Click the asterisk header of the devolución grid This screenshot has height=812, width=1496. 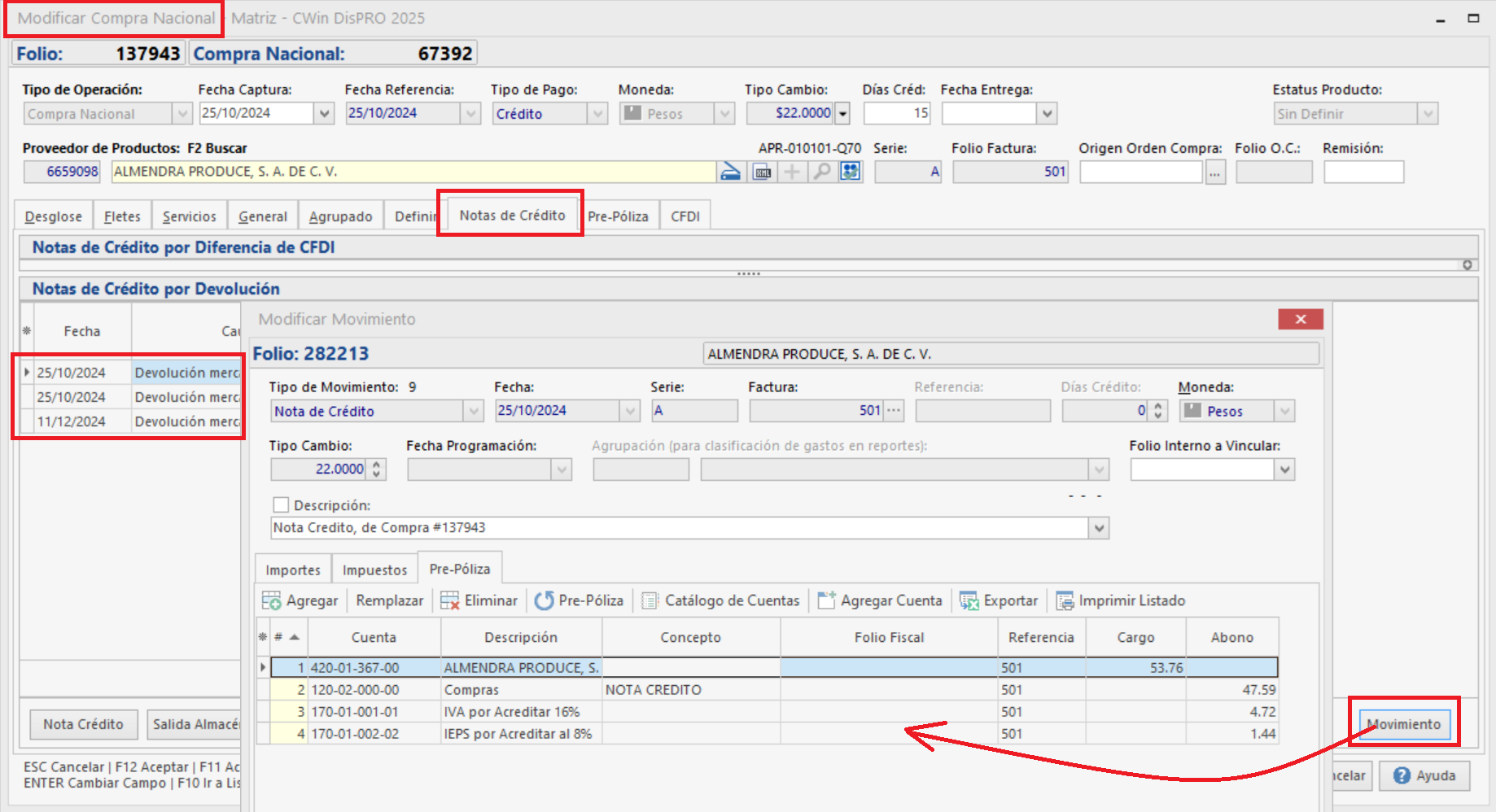[27, 331]
